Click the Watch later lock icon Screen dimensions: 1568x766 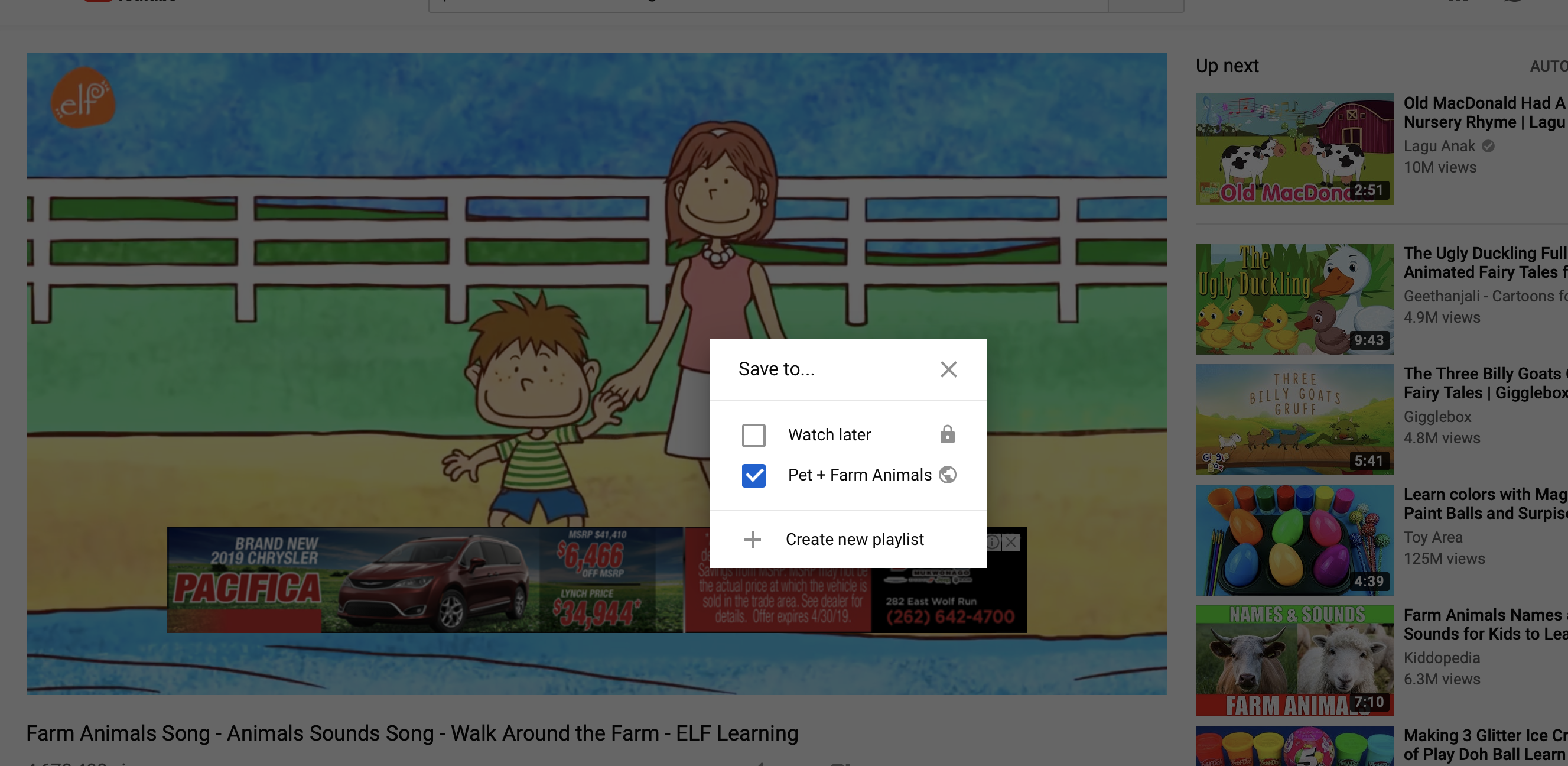(946, 435)
